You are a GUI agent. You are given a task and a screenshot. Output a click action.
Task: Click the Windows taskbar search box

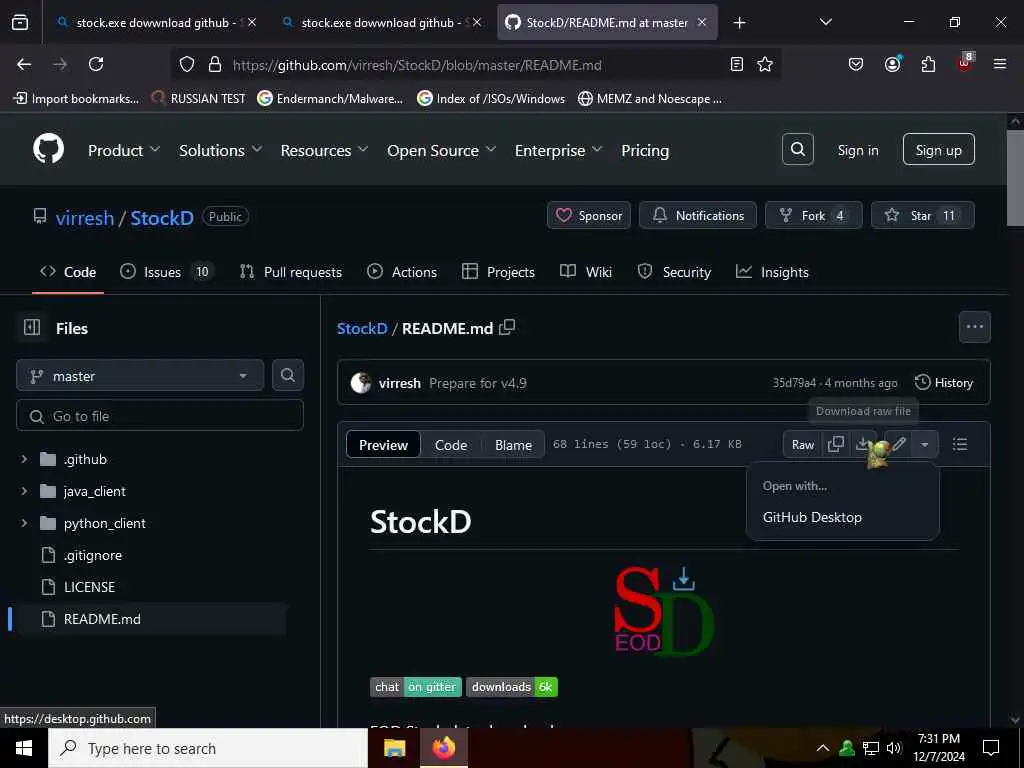[208, 748]
